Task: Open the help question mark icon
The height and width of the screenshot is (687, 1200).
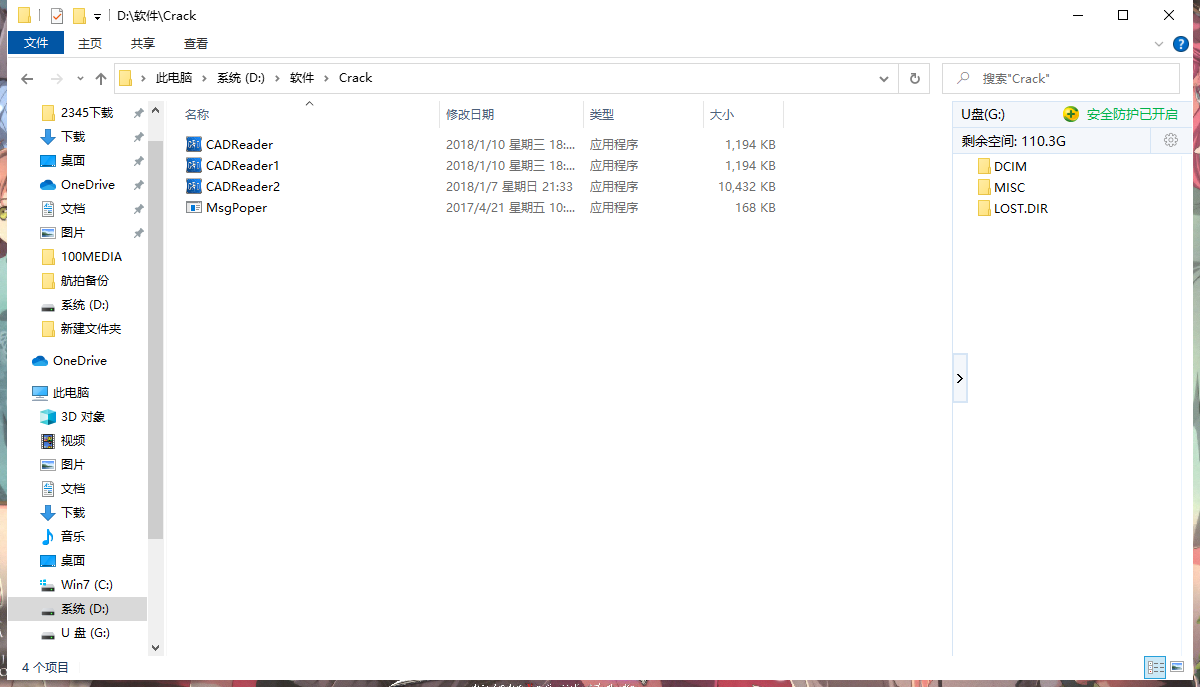Action: pos(1180,43)
